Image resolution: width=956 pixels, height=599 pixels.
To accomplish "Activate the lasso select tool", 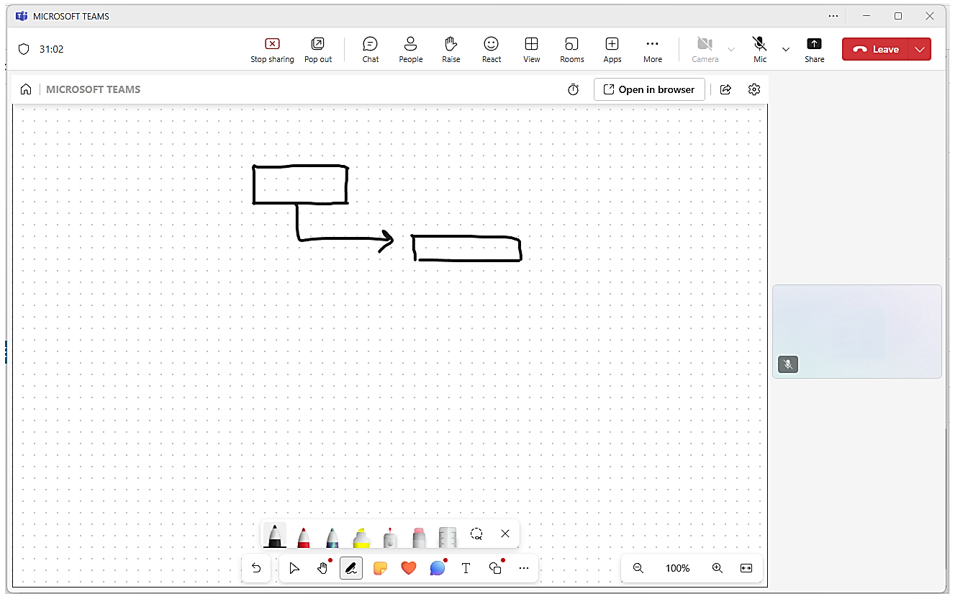I will pyautogui.click(x=477, y=534).
